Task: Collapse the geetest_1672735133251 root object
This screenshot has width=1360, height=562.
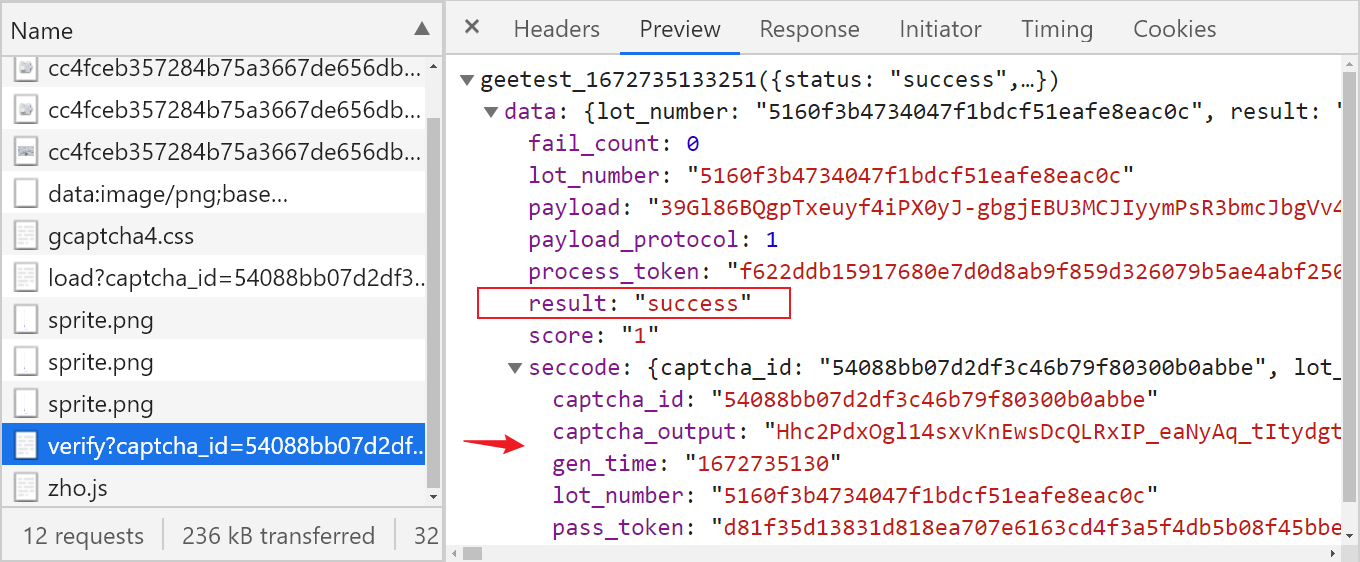Action: [x=467, y=80]
